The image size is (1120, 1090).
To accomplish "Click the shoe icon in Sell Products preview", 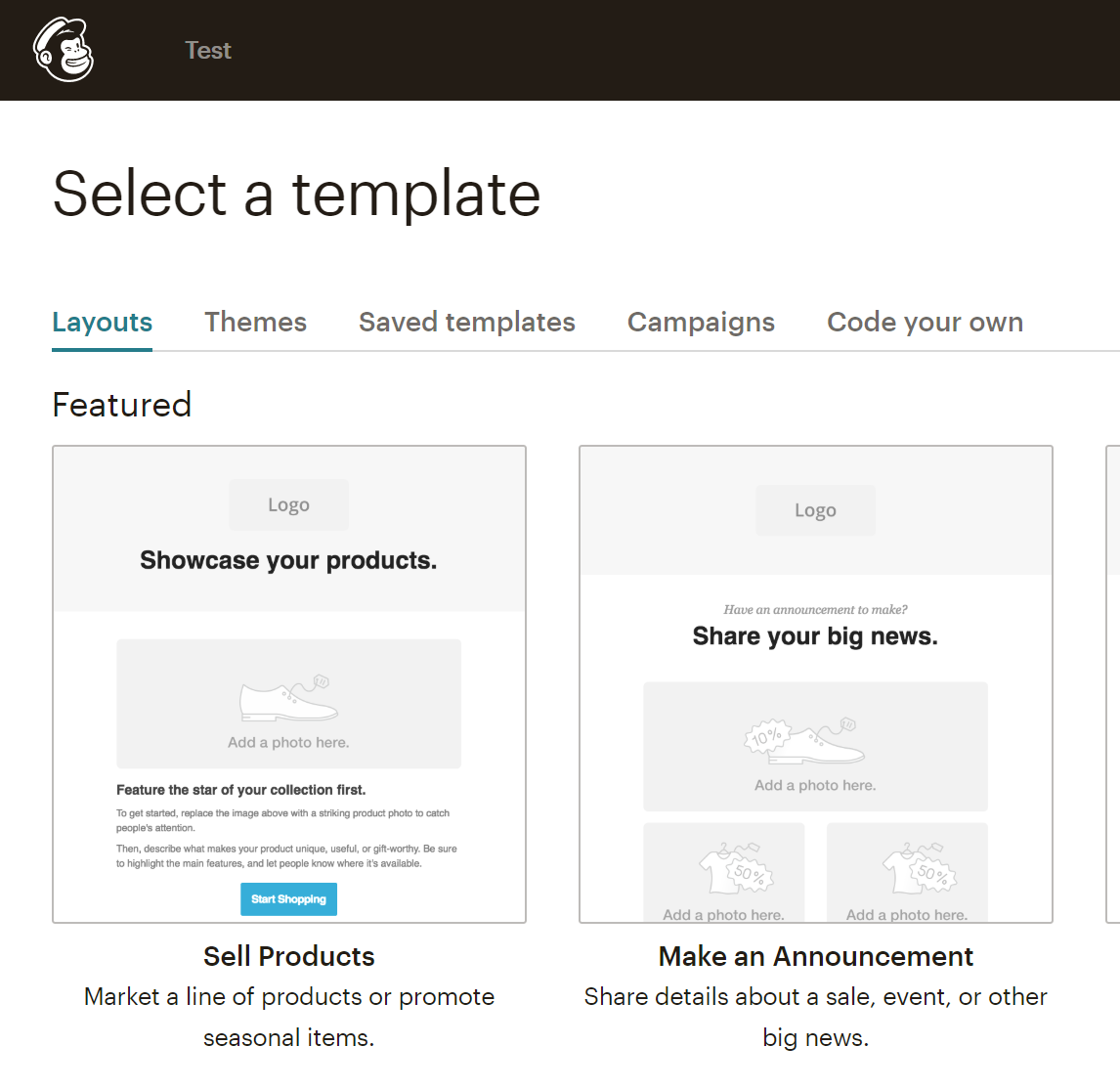I will [x=288, y=698].
